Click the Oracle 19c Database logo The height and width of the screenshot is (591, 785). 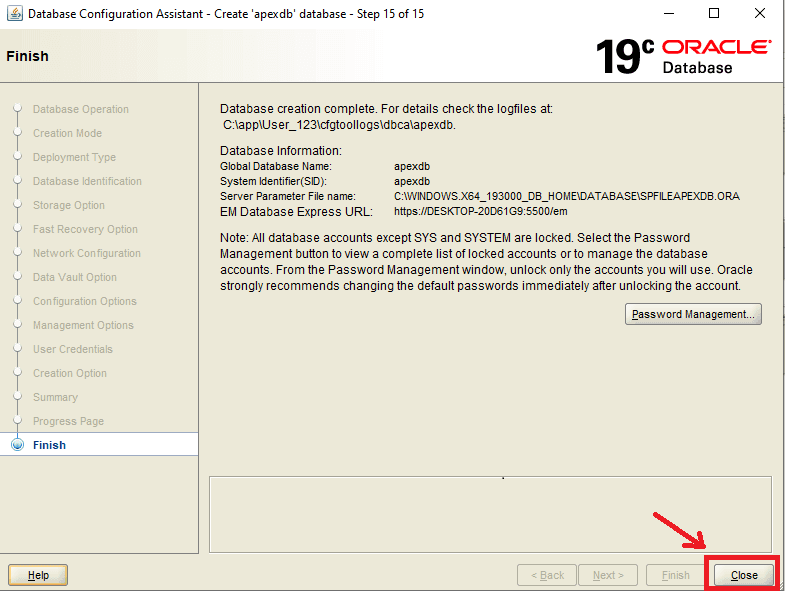[682, 57]
